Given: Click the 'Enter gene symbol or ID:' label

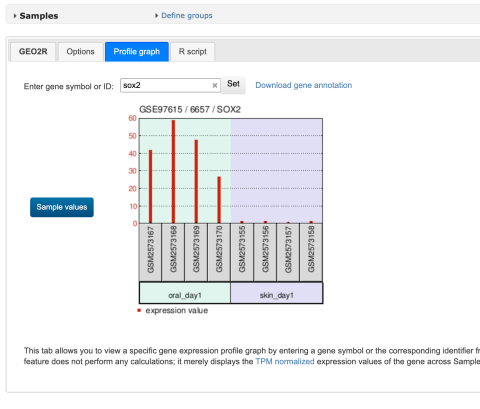Looking at the screenshot, I should (69, 87).
